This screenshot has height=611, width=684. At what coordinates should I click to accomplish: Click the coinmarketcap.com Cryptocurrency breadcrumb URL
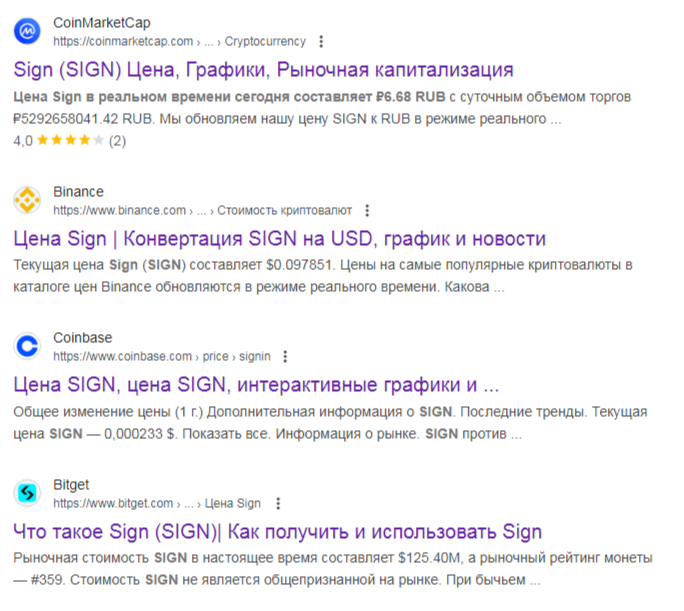(x=178, y=42)
